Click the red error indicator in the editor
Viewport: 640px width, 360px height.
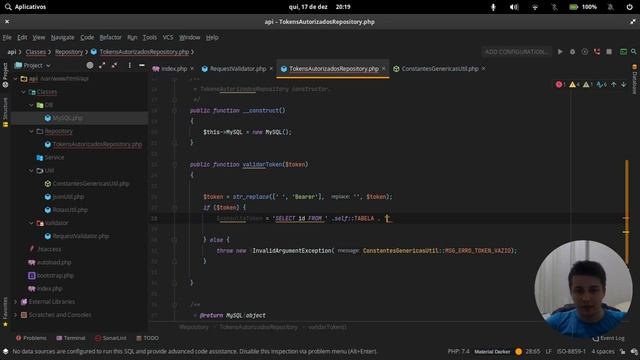pyautogui.click(x=560, y=84)
